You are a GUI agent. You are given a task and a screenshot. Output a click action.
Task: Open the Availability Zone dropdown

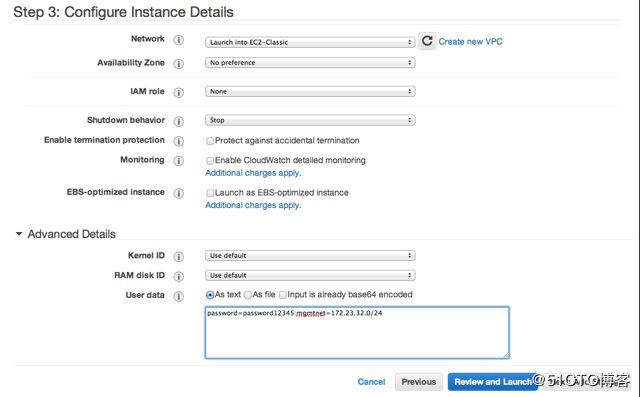[x=310, y=63]
